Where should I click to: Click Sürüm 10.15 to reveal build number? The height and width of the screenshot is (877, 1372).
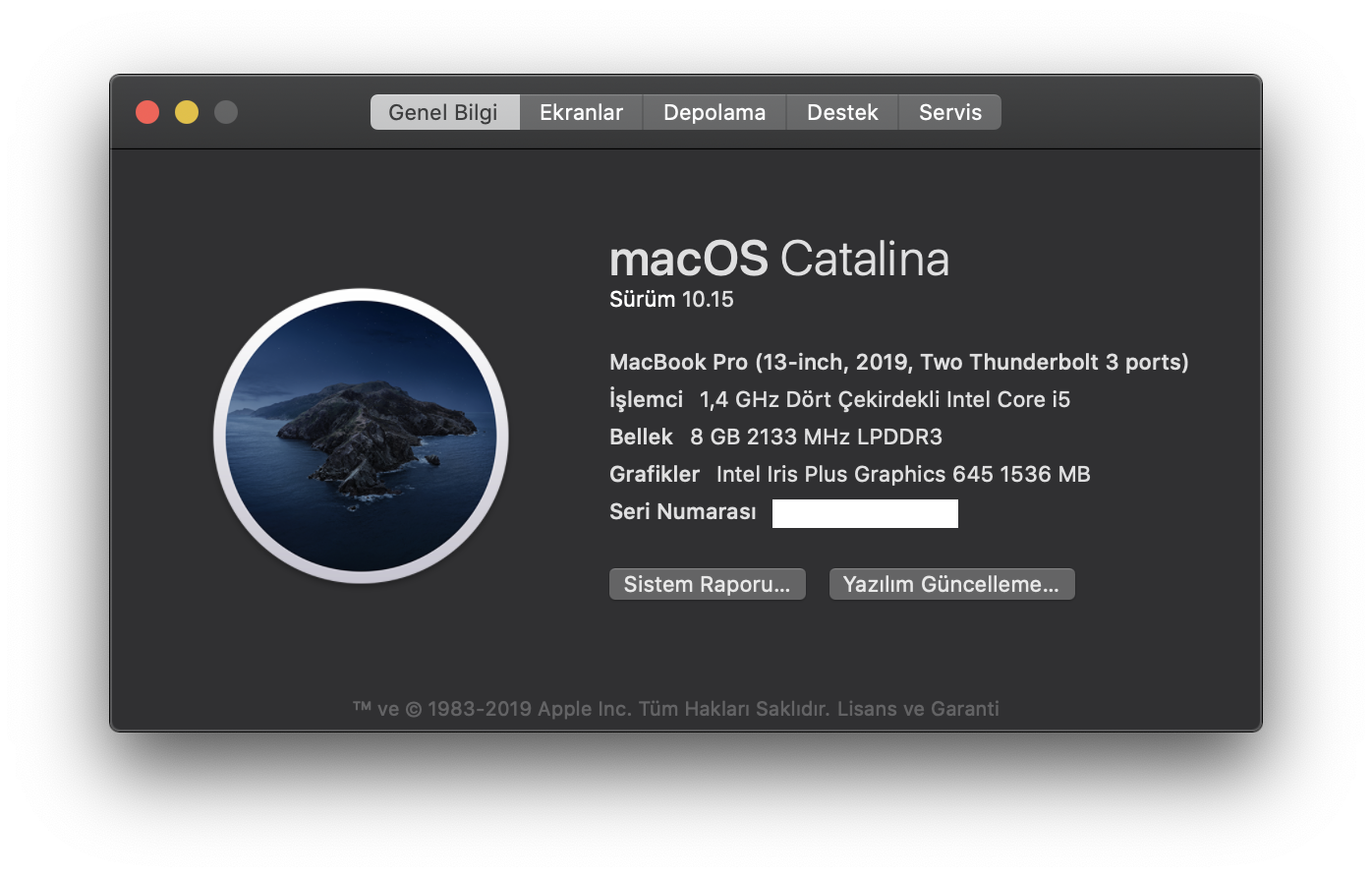671,300
